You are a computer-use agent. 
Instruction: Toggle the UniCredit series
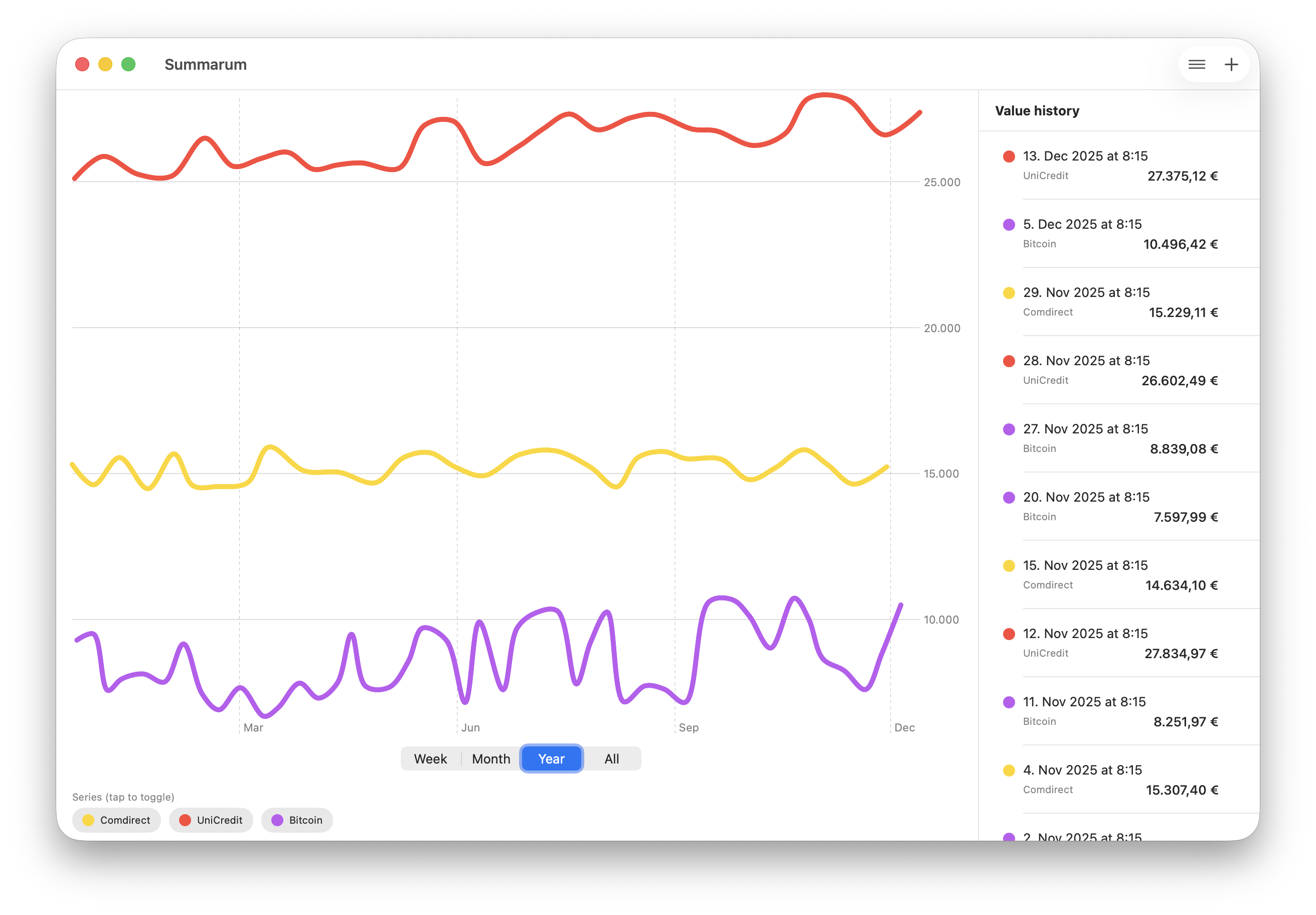211,820
